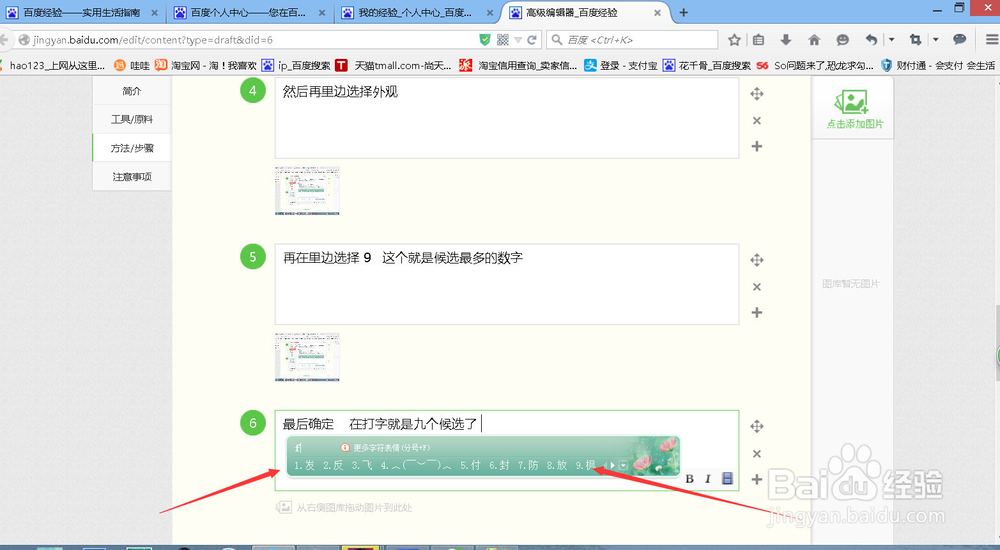Open the hamburger browser menu
This screenshot has height=550, width=1000.
coord(992,40)
